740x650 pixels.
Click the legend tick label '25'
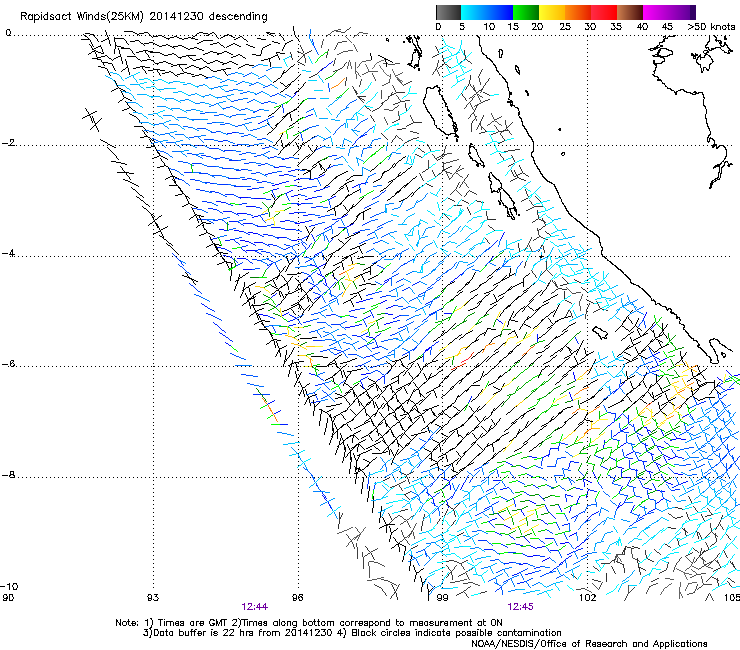[x=565, y=27]
